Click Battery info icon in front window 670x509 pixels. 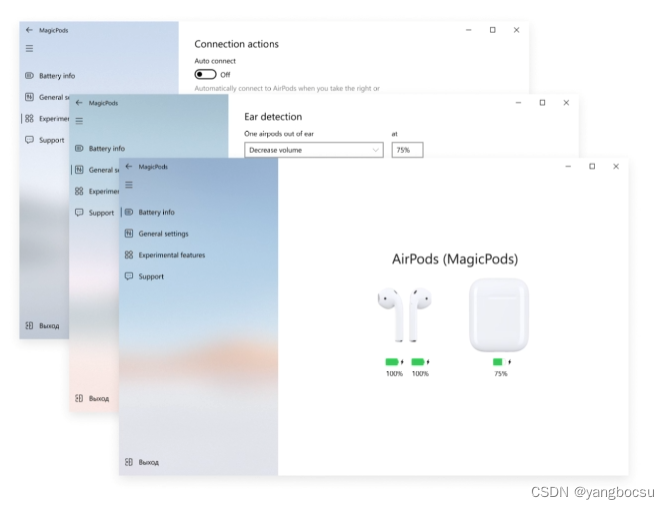(x=129, y=212)
